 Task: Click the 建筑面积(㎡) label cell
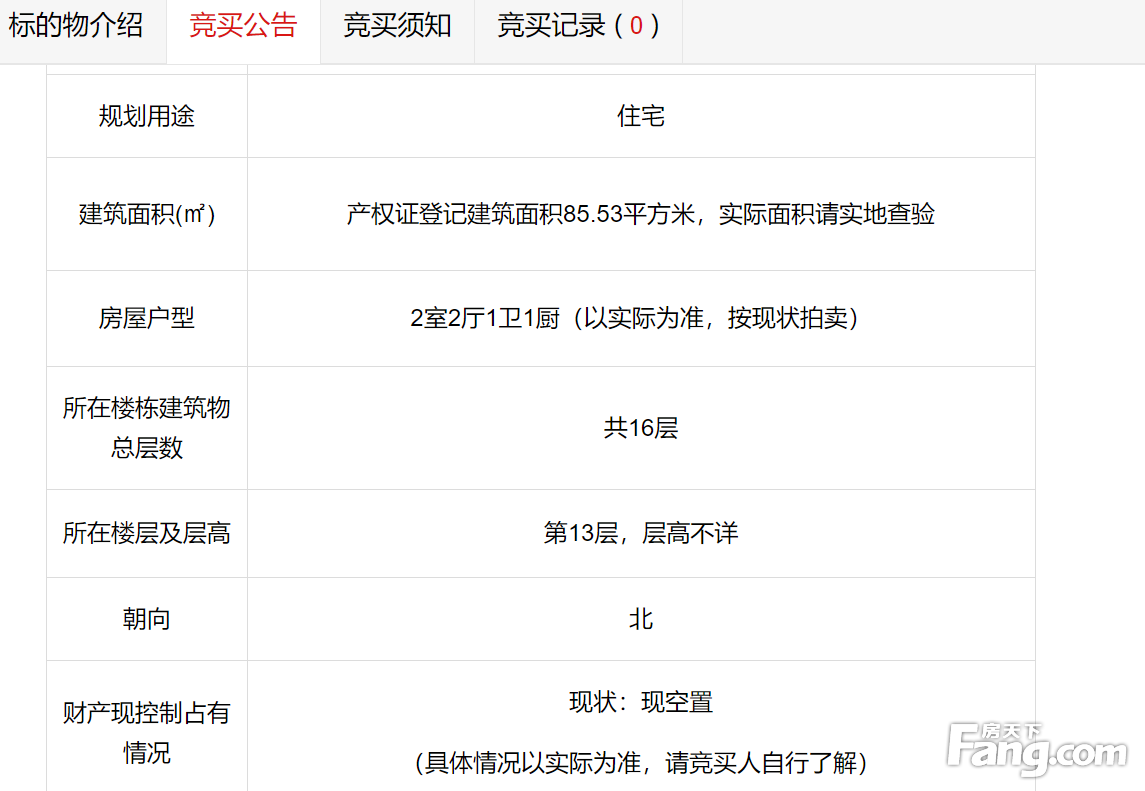pyautogui.click(x=147, y=214)
